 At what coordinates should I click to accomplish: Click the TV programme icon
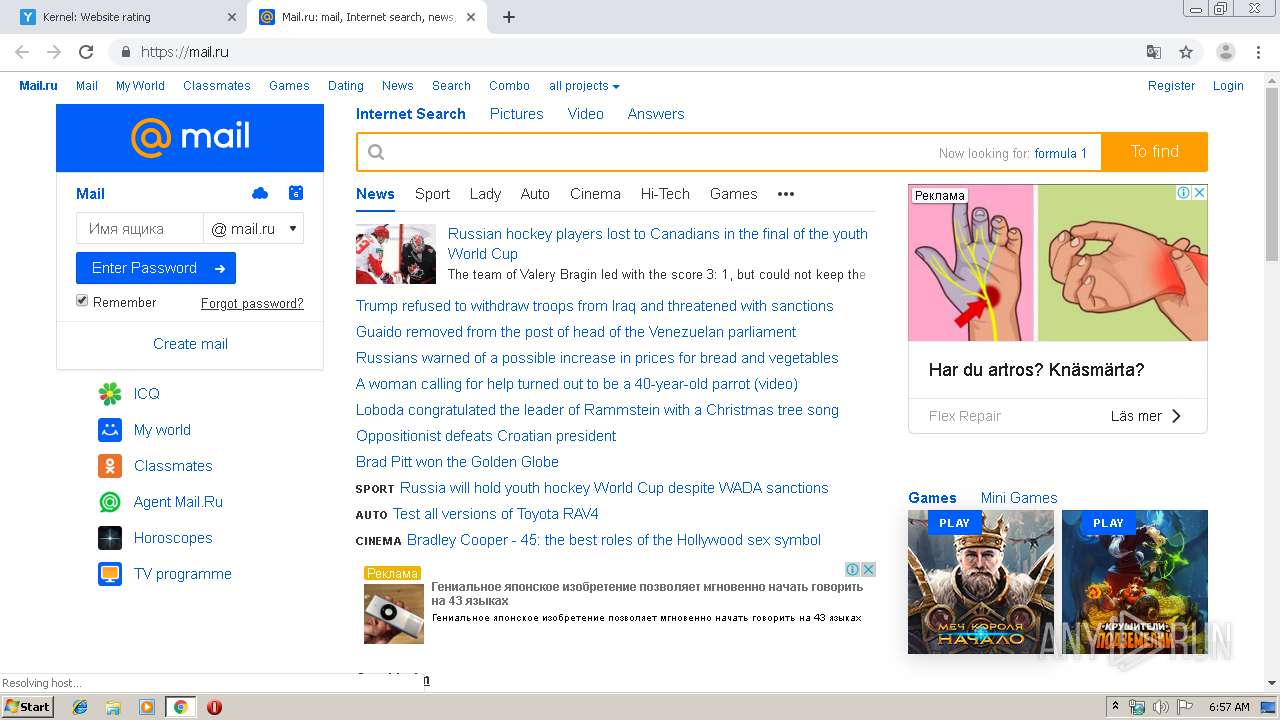110,574
